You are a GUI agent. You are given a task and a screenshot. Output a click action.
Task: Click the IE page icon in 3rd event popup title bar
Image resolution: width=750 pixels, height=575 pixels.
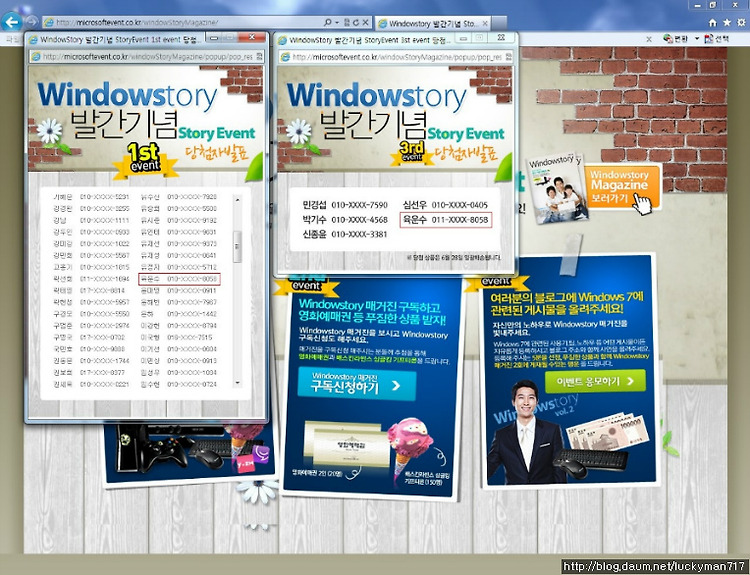point(283,40)
